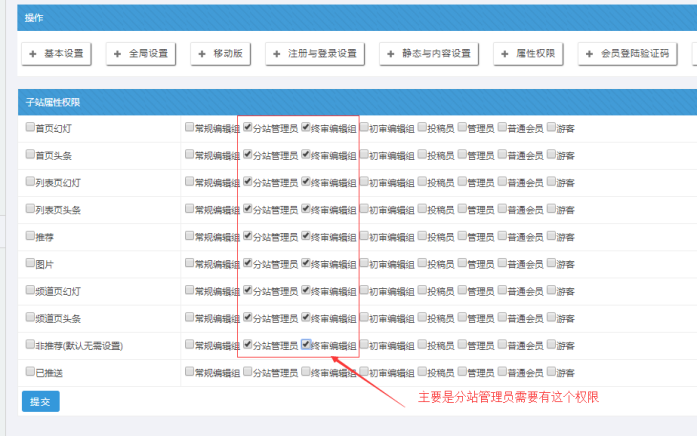
Task: Enable 投稿员 for the 推荐 row
Action: (422, 236)
